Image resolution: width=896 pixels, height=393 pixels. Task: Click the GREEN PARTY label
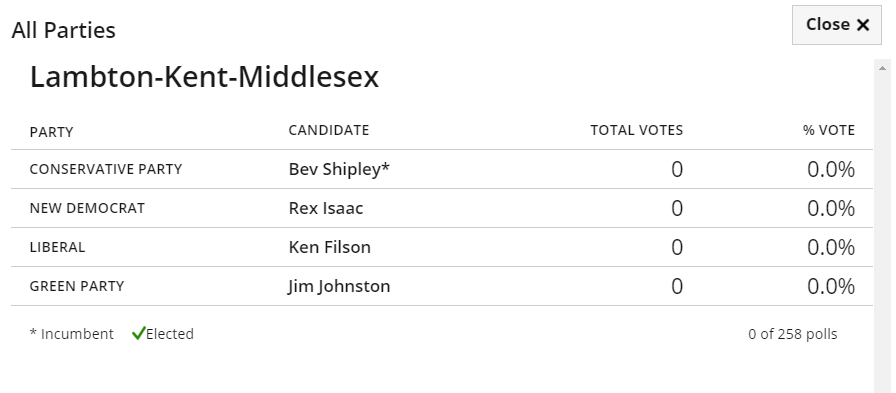77,286
